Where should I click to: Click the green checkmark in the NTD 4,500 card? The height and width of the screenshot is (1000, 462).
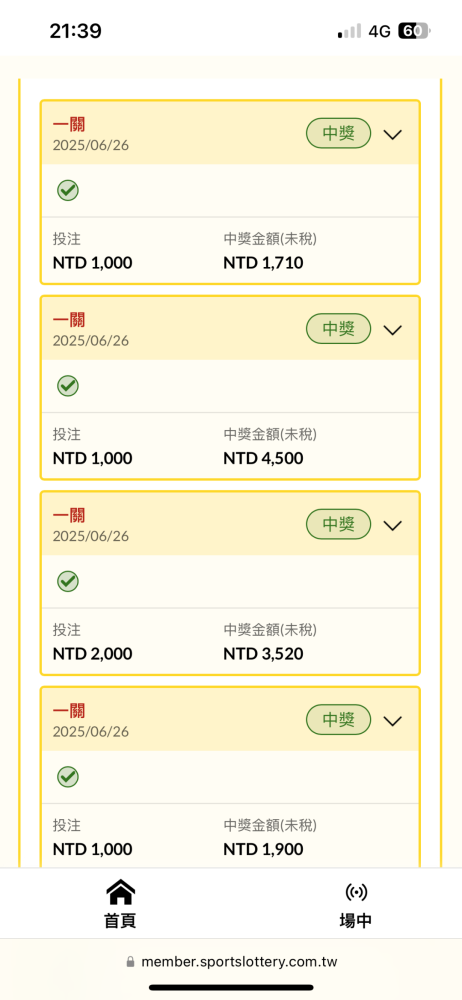(68, 386)
